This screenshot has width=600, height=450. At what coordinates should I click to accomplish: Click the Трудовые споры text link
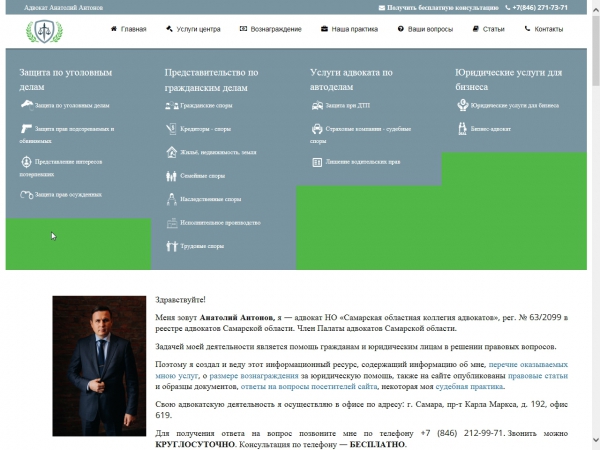202,246
